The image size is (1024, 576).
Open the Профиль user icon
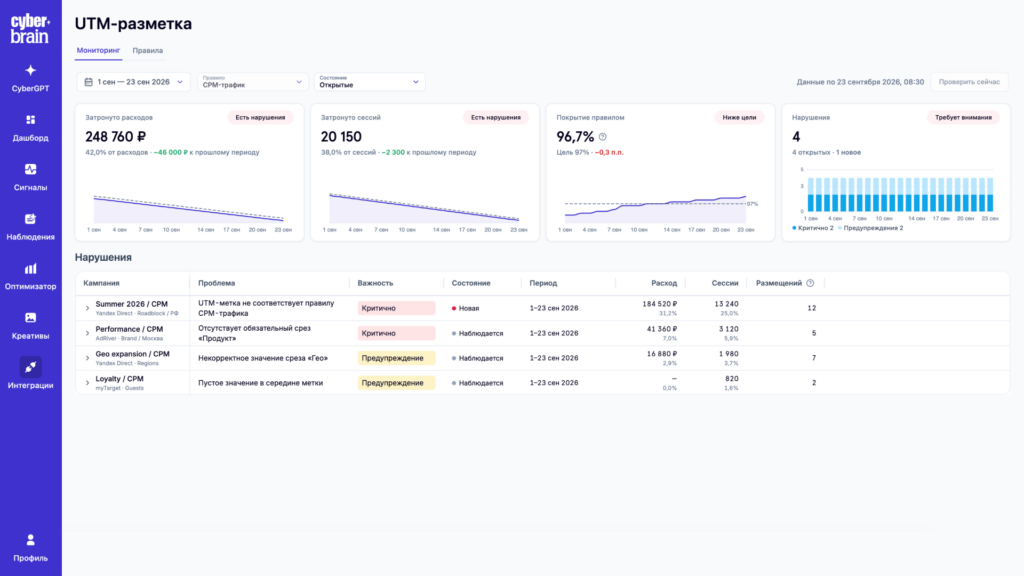pyautogui.click(x=31, y=540)
